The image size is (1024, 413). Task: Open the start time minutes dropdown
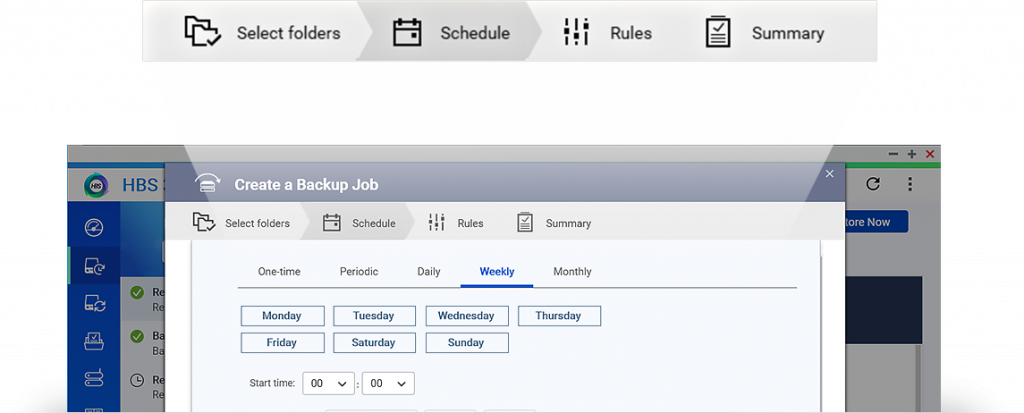tap(388, 383)
